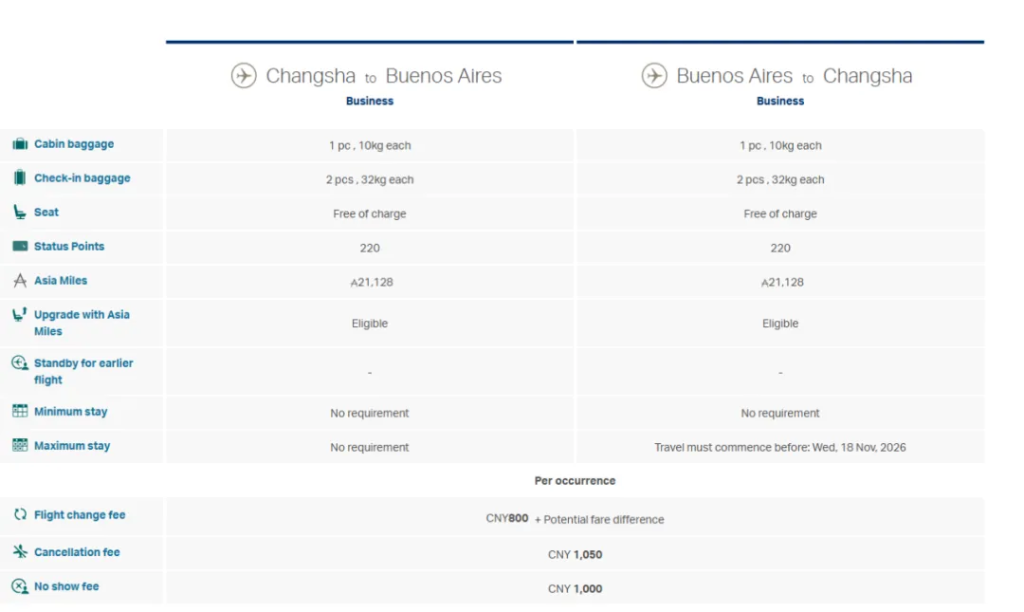
Task: Click the Upgrade with Asia Miles icon
Action: pyautogui.click(x=20, y=315)
